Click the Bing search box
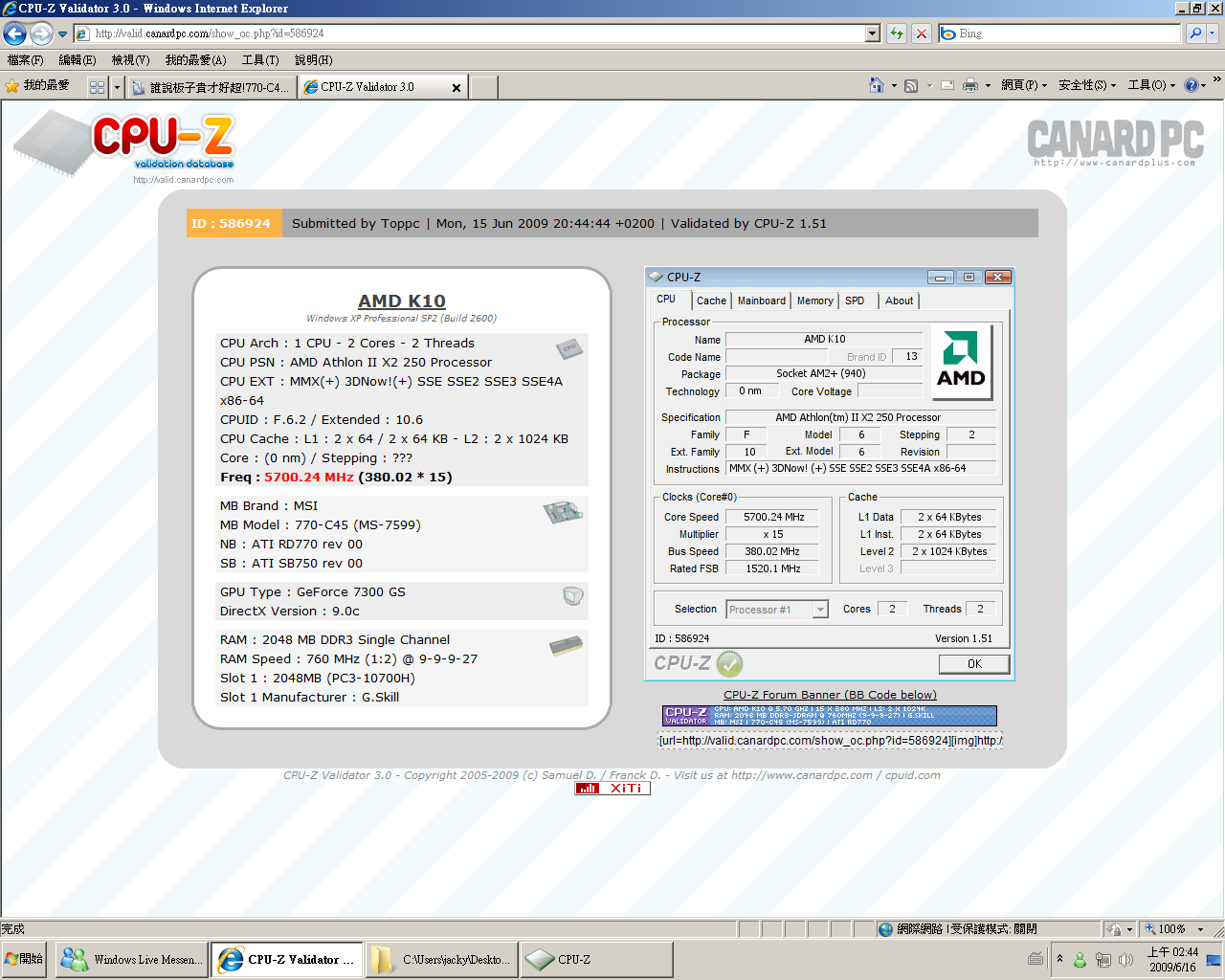The height and width of the screenshot is (980, 1225). tap(1059, 33)
